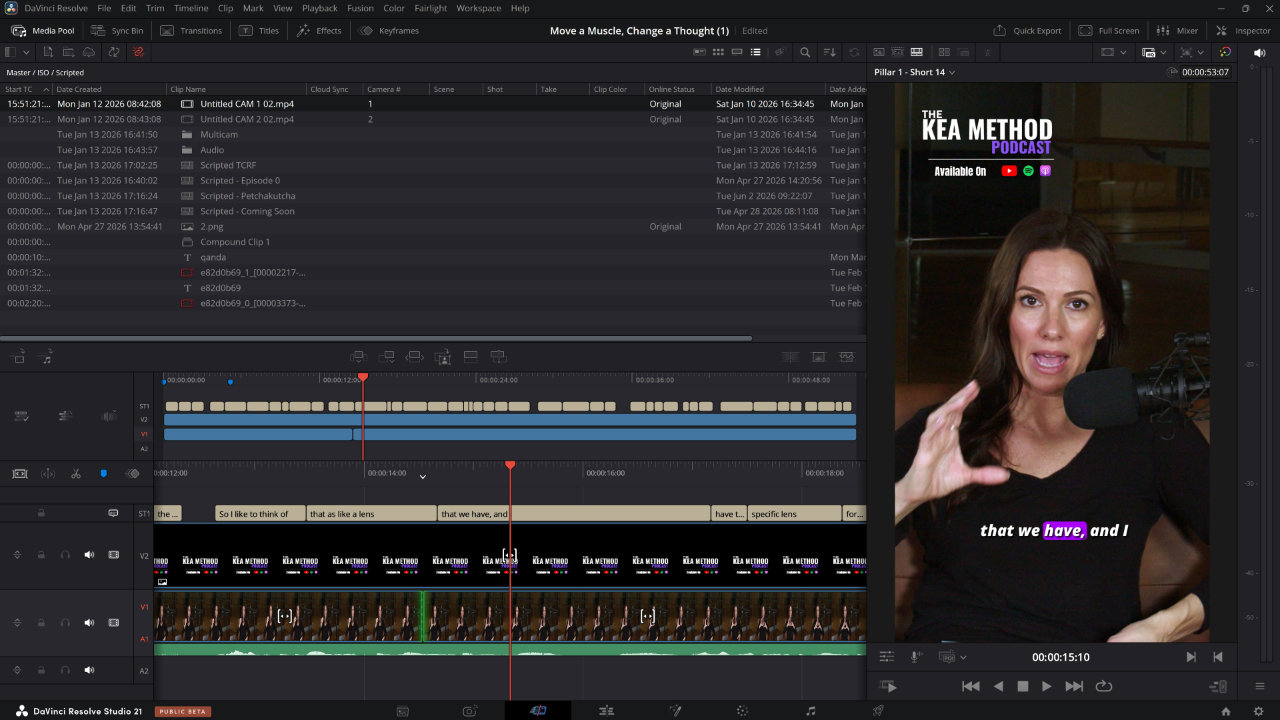Image resolution: width=1280 pixels, height=720 pixels.
Task: Solo the V1 track headphones
Action: (65, 622)
